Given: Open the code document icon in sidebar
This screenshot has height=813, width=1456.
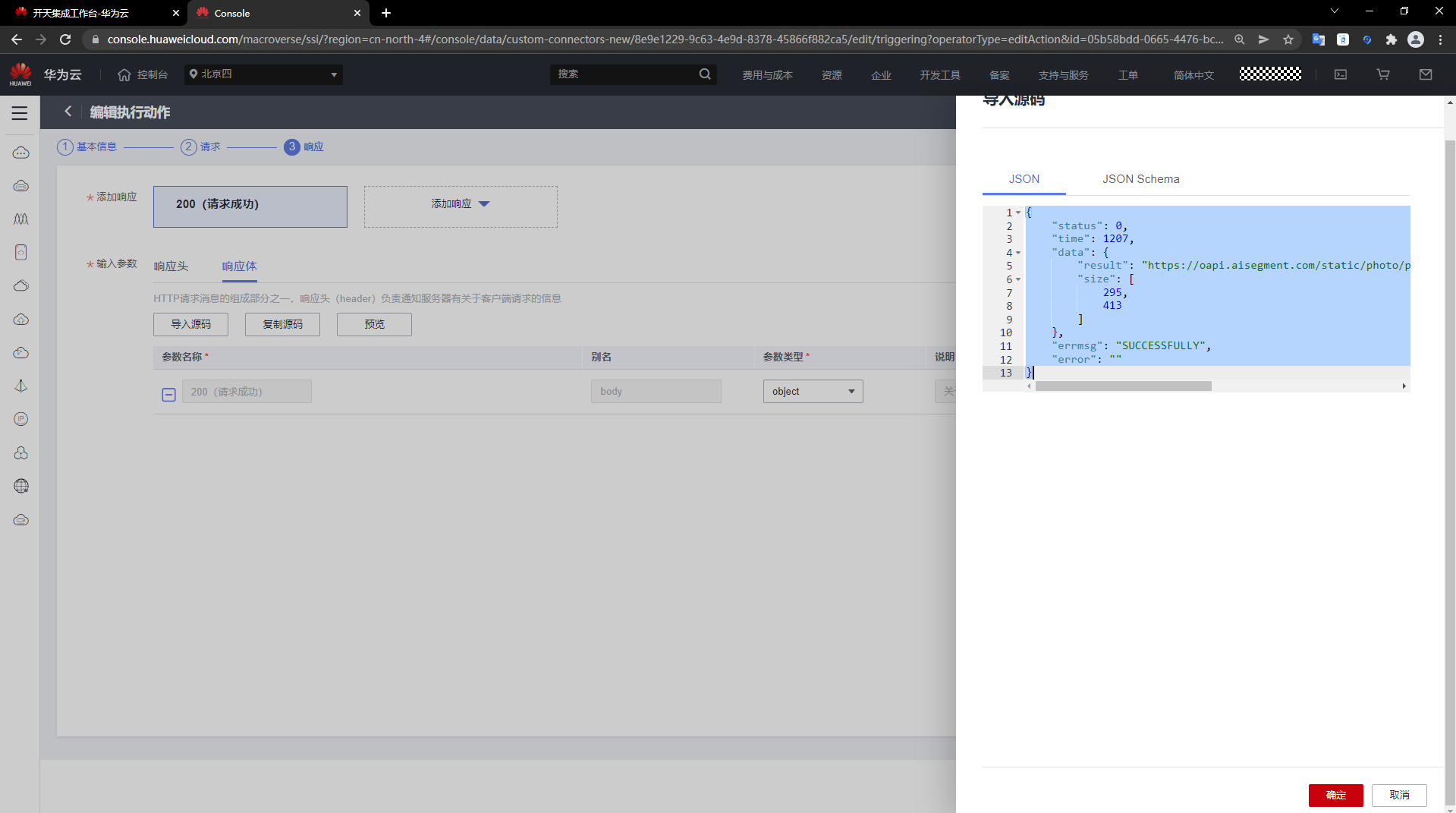Looking at the screenshot, I should coord(21,252).
